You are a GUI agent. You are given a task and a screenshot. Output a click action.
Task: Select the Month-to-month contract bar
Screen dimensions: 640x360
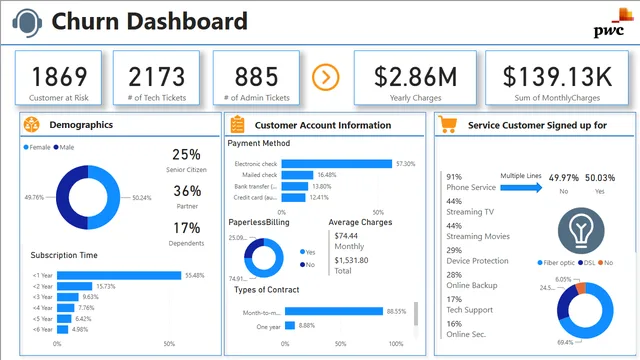334,311
